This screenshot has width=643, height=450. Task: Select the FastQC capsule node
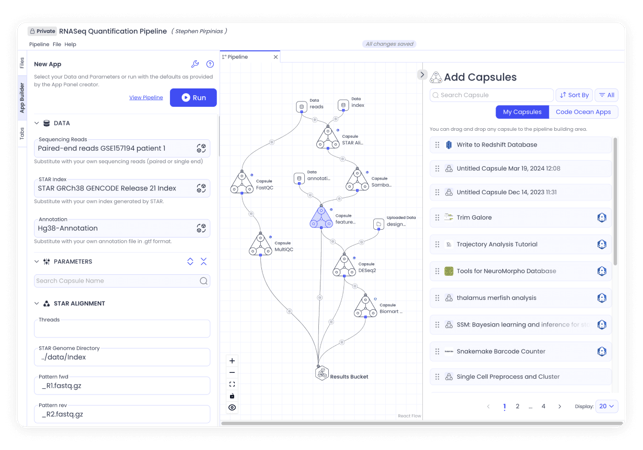[x=242, y=183]
